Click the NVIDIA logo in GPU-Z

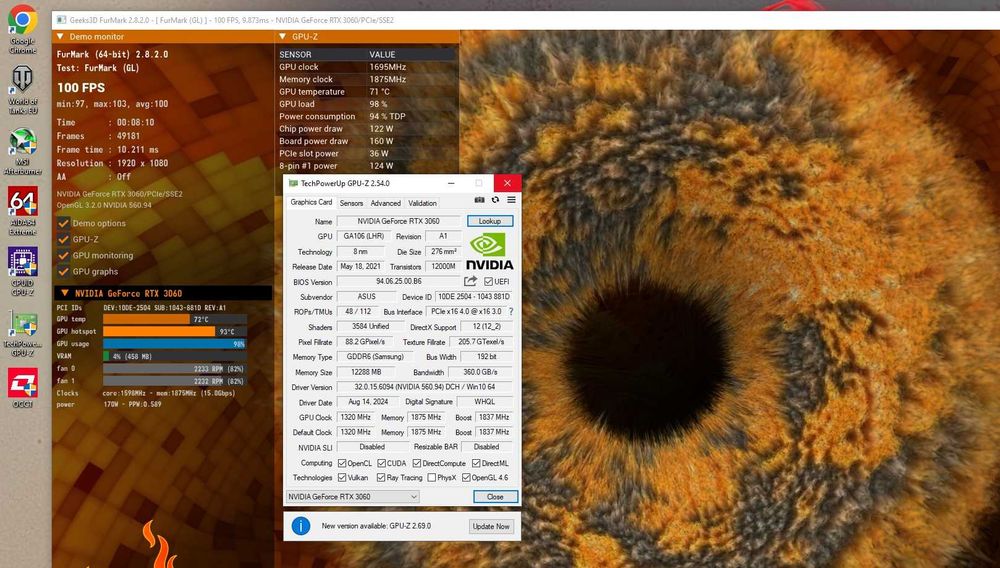[x=489, y=251]
